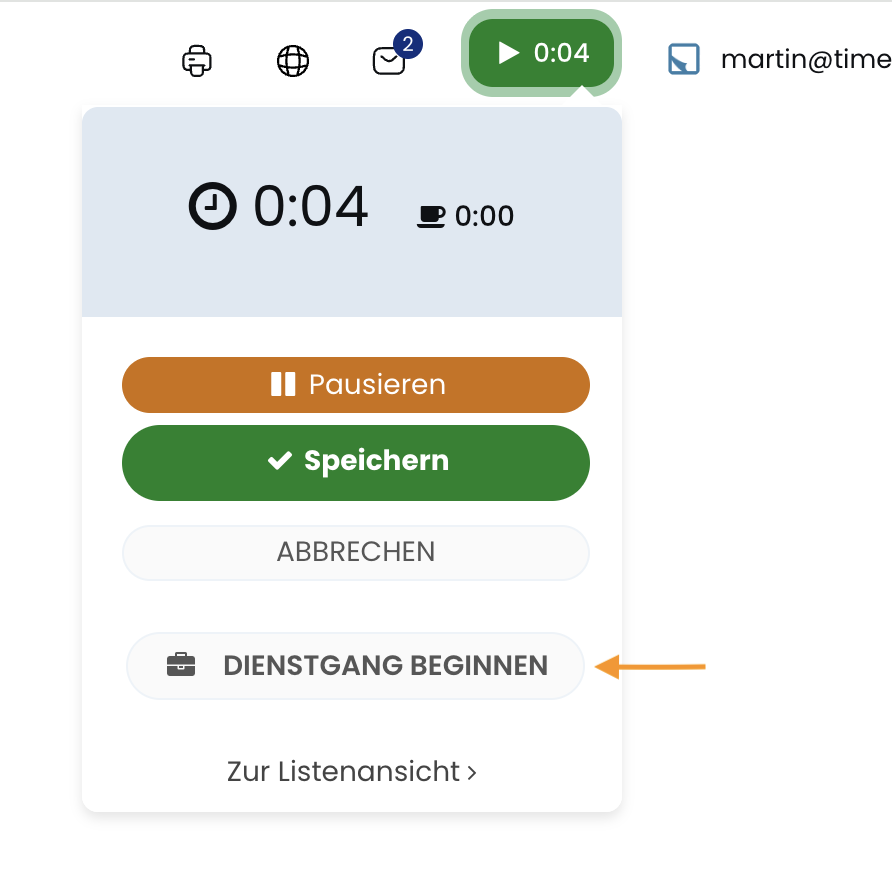Click the checkmark icon on Speichern
Screen dimensions: 892x870
[x=279, y=461]
